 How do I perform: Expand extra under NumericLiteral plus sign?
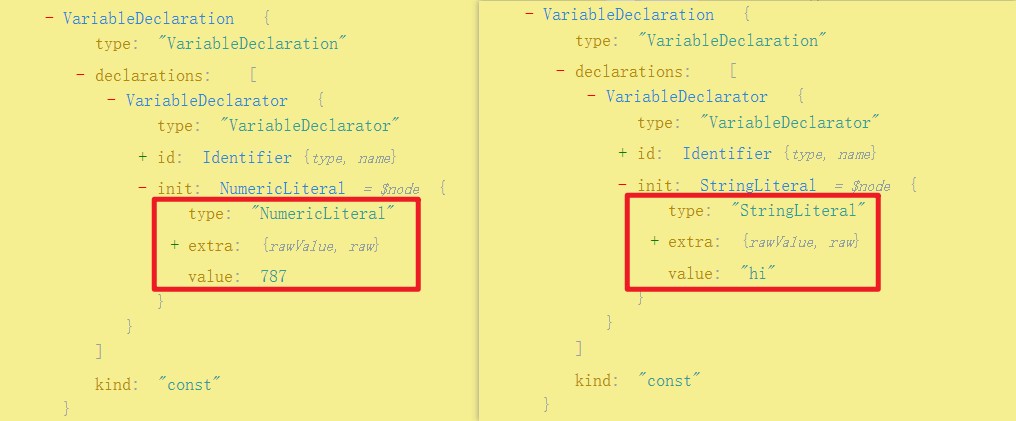[174, 245]
